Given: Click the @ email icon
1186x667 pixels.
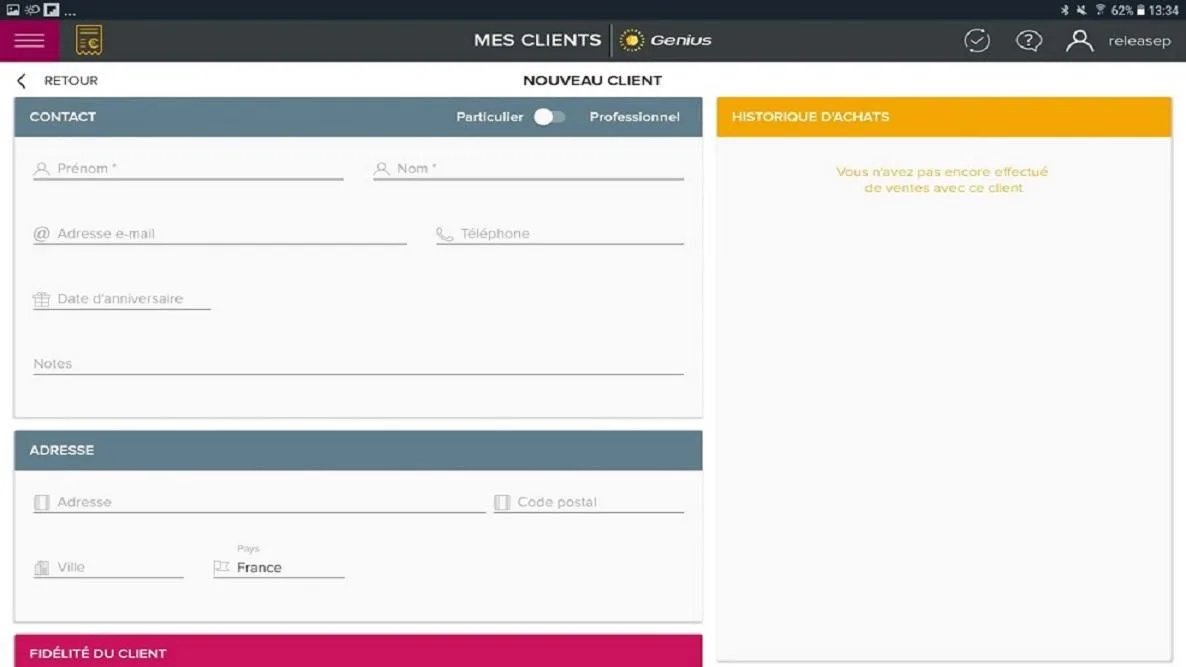Looking at the screenshot, I should tap(42, 234).
